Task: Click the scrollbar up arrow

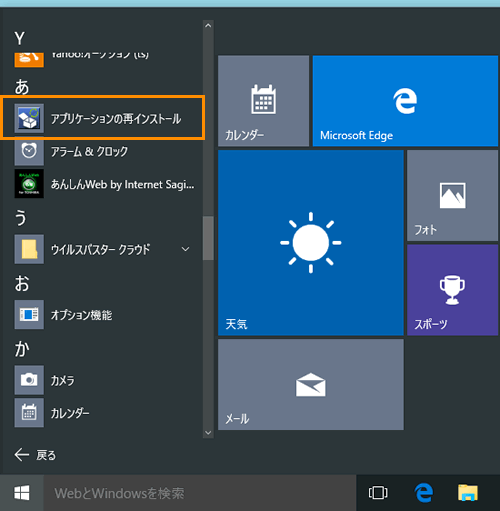Action: click(x=208, y=25)
